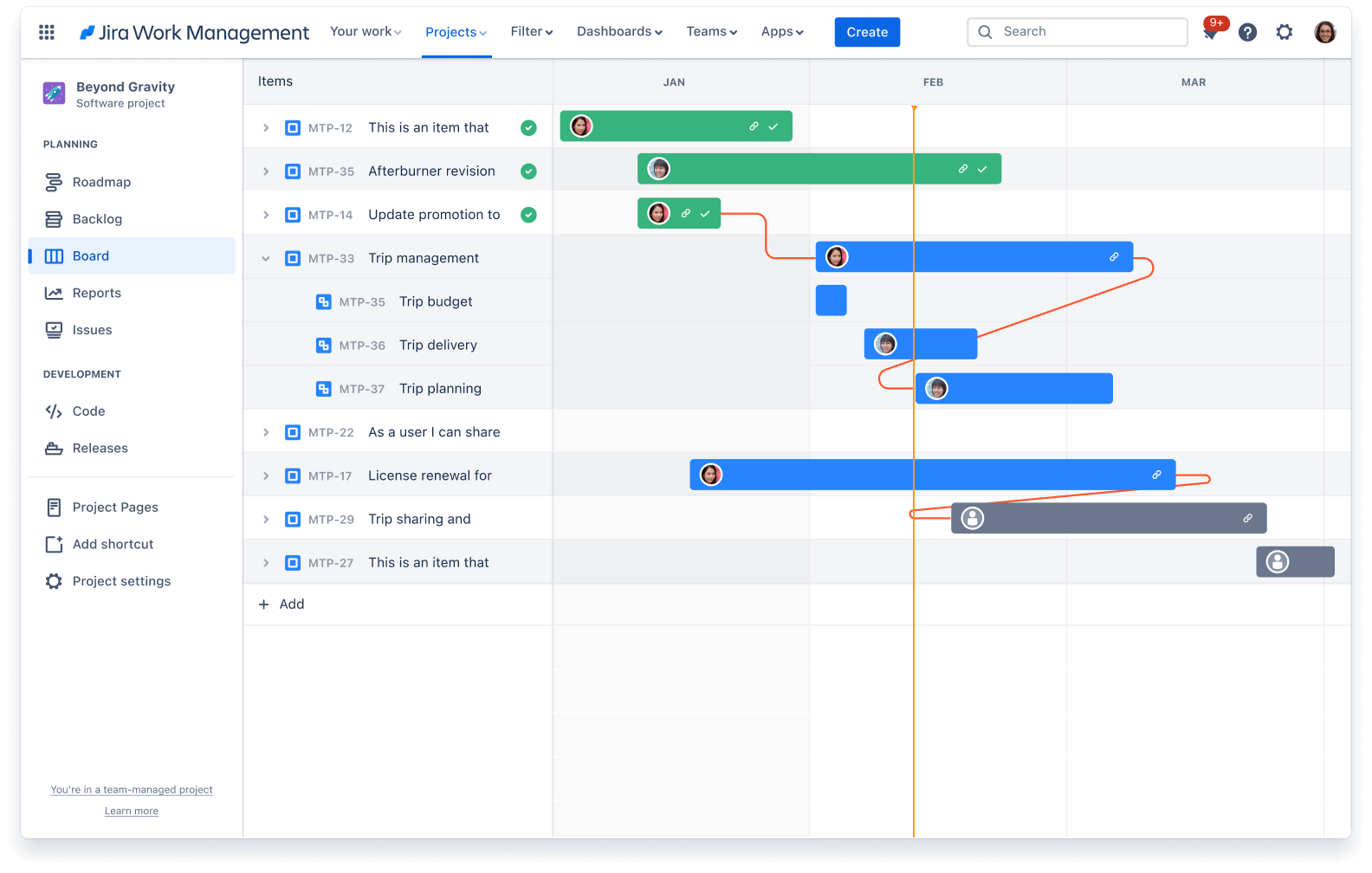Viewport: 1372px width, 873px height.
Task: Click the help question mark icon
Action: (x=1247, y=32)
